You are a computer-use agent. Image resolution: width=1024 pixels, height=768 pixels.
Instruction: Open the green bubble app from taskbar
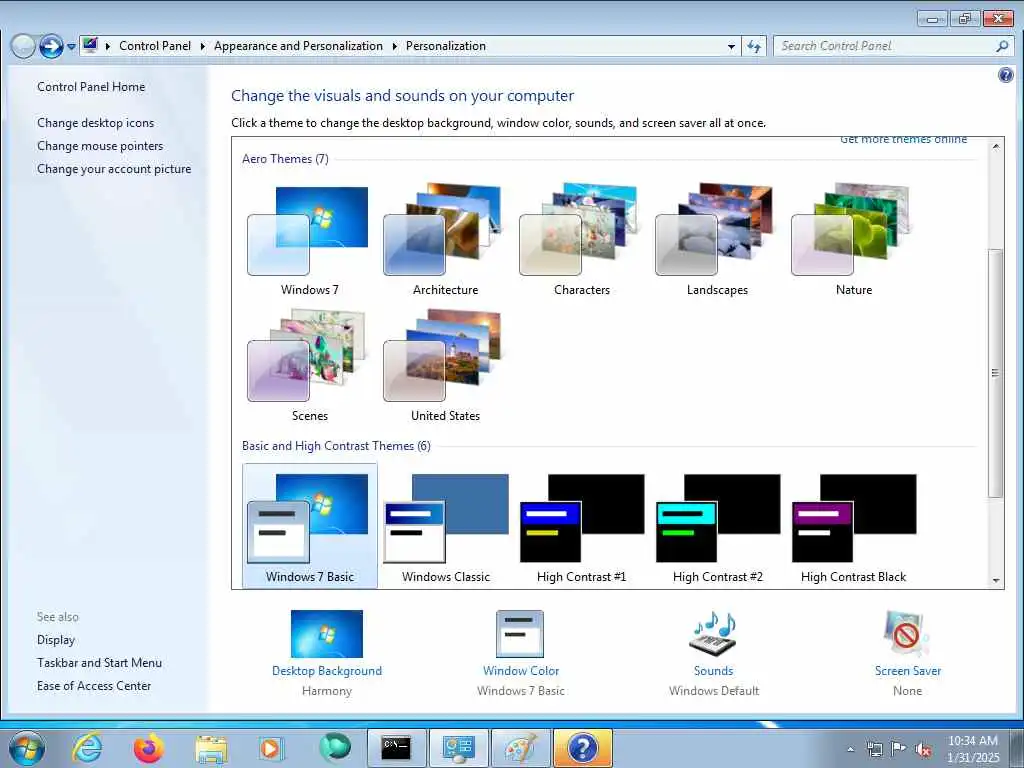335,747
